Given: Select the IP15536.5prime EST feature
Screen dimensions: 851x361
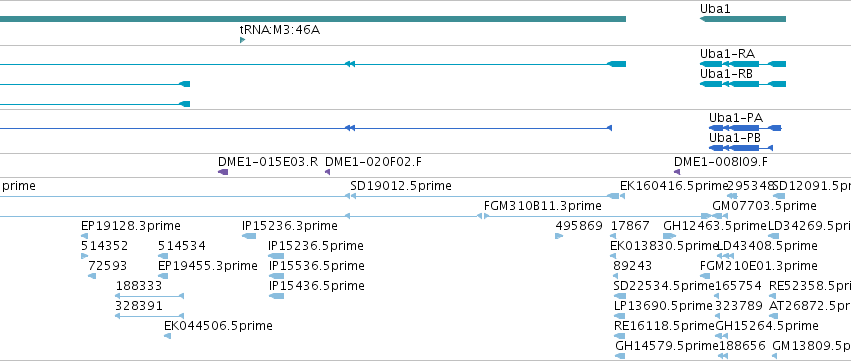Looking at the screenshot, I should point(276,276).
